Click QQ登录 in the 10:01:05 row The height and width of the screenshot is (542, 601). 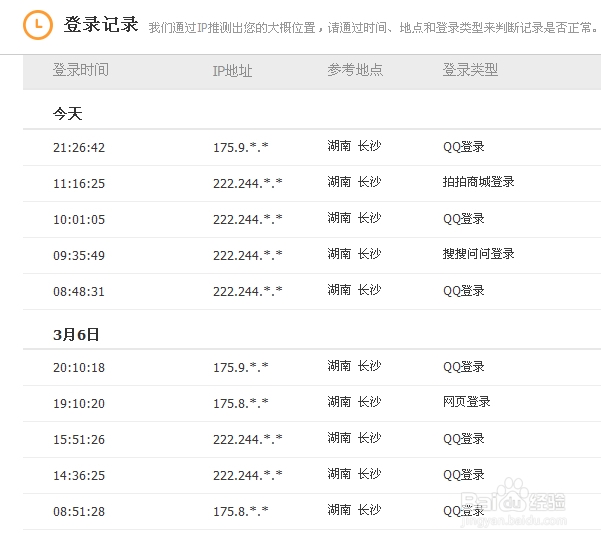click(x=464, y=219)
